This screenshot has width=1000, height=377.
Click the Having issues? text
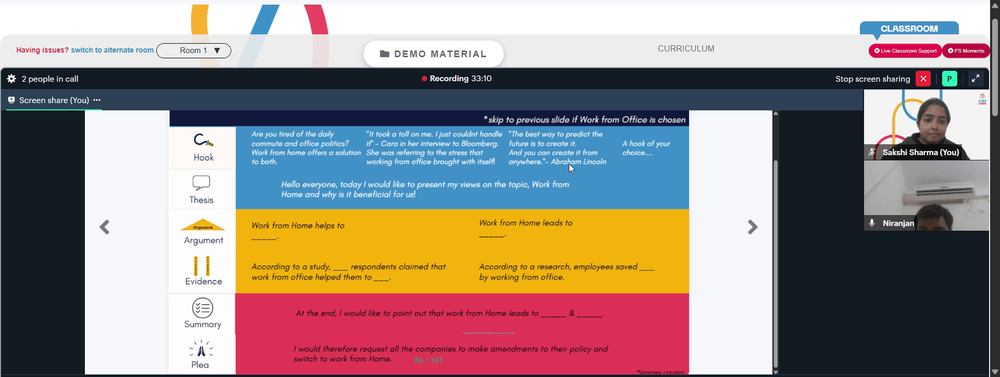pyautogui.click(x=42, y=50)
